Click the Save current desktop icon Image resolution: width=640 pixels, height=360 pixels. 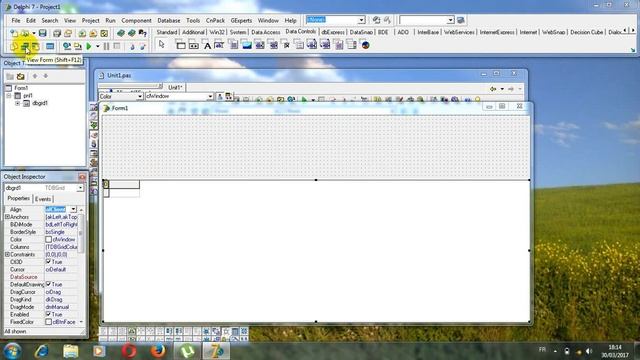click(x=376, y=20)
